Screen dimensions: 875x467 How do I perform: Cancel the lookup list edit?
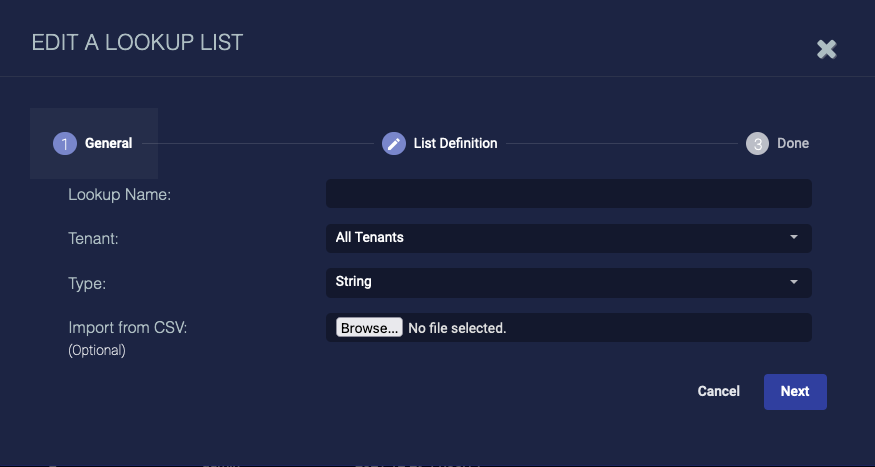(x=719, y=392)
